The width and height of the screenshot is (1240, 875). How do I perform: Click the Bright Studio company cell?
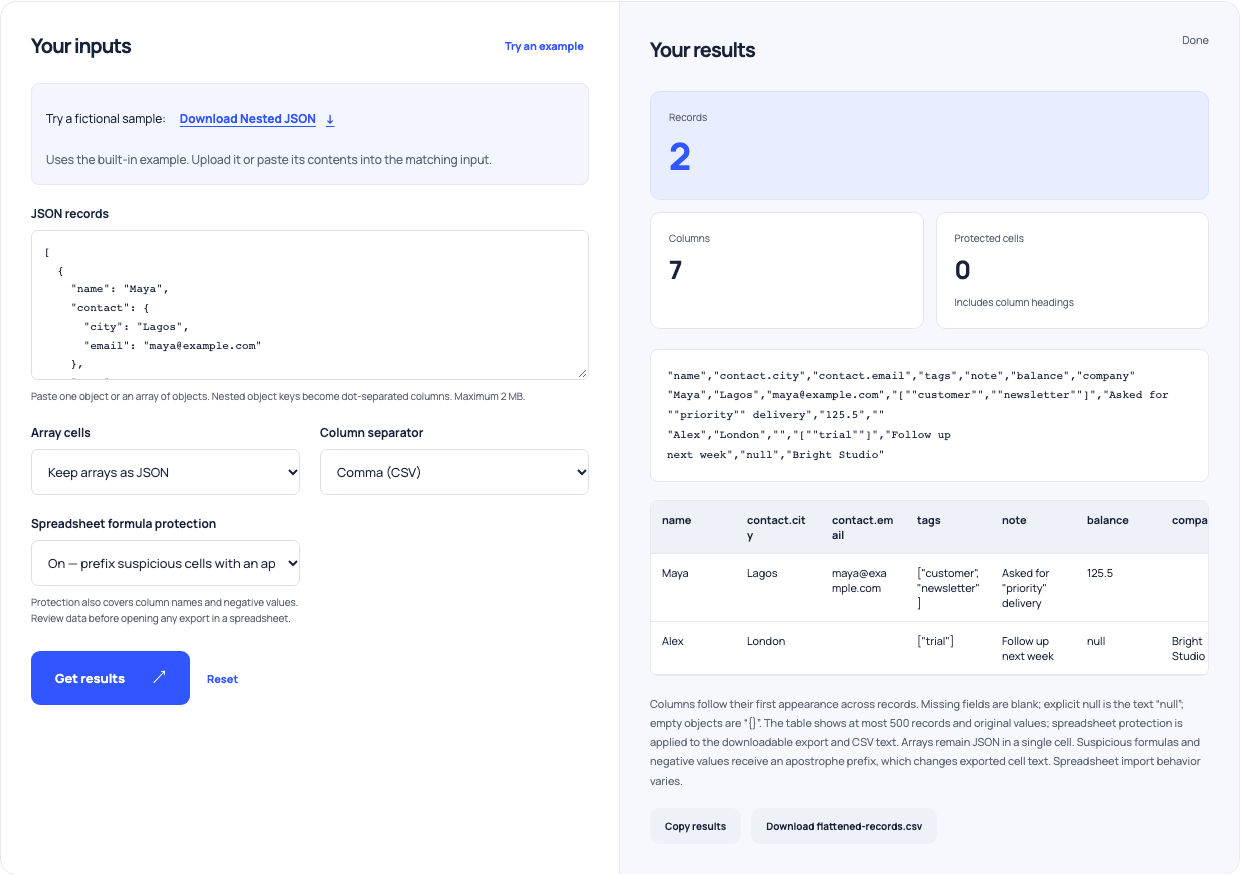pyautogui.click(x=1185, y=648)
